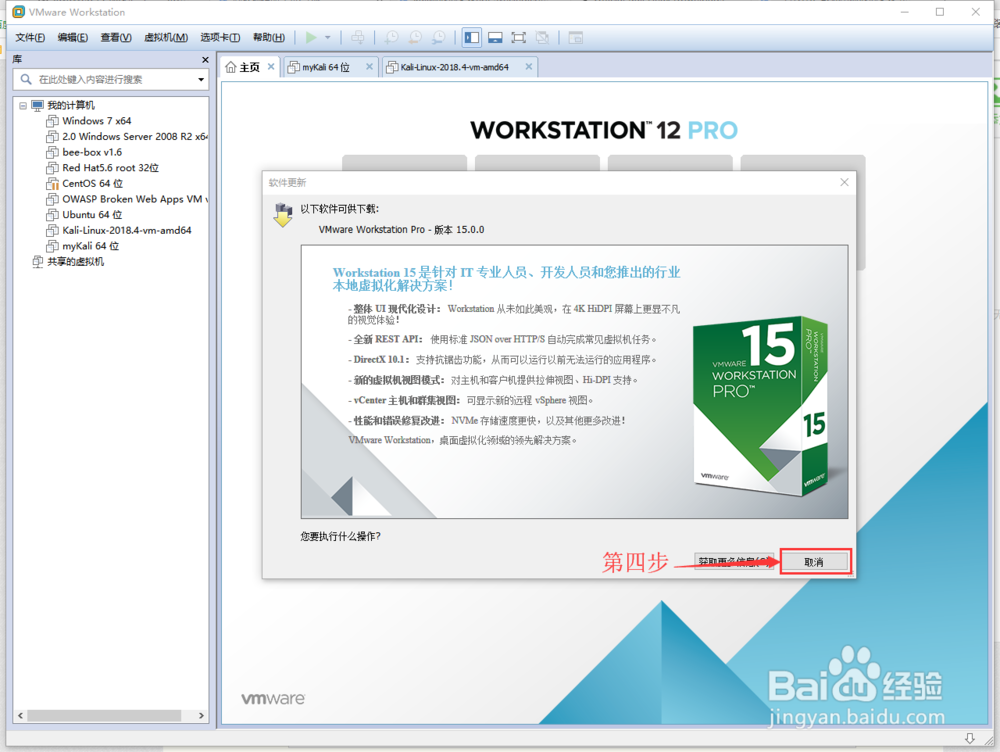1000x752 pixels.
Task: Open the 虚拟机(M) menu
Action: [166, 38]
